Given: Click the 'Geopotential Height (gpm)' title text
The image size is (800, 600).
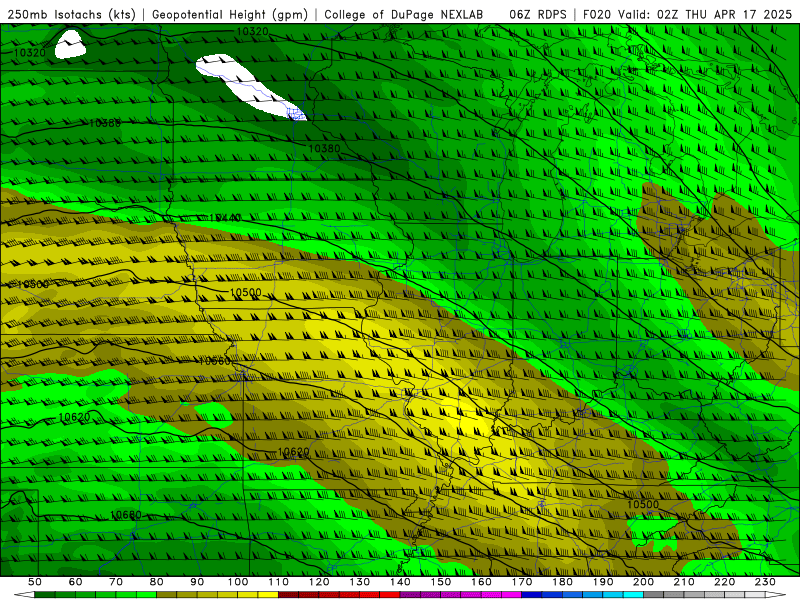Looking at the screenshot, I should point(230,15).
